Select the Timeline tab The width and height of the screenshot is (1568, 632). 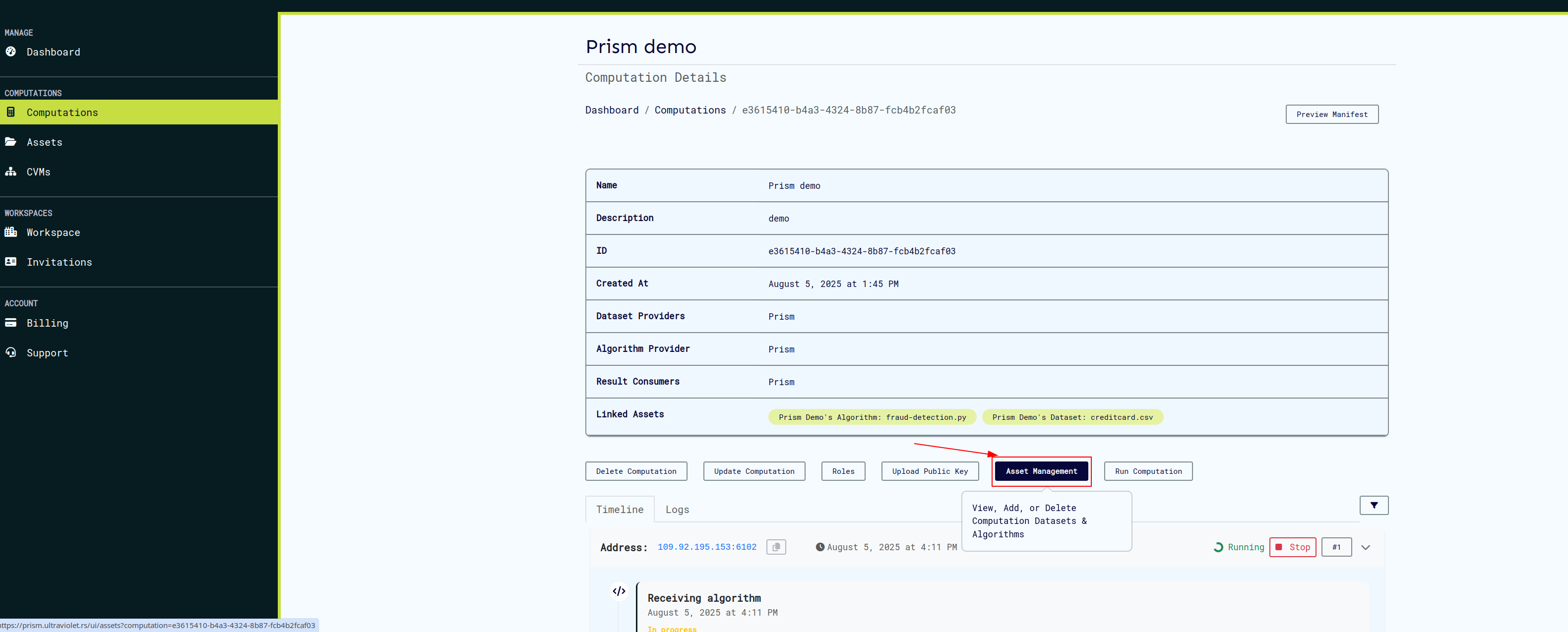tap(620, 509)
